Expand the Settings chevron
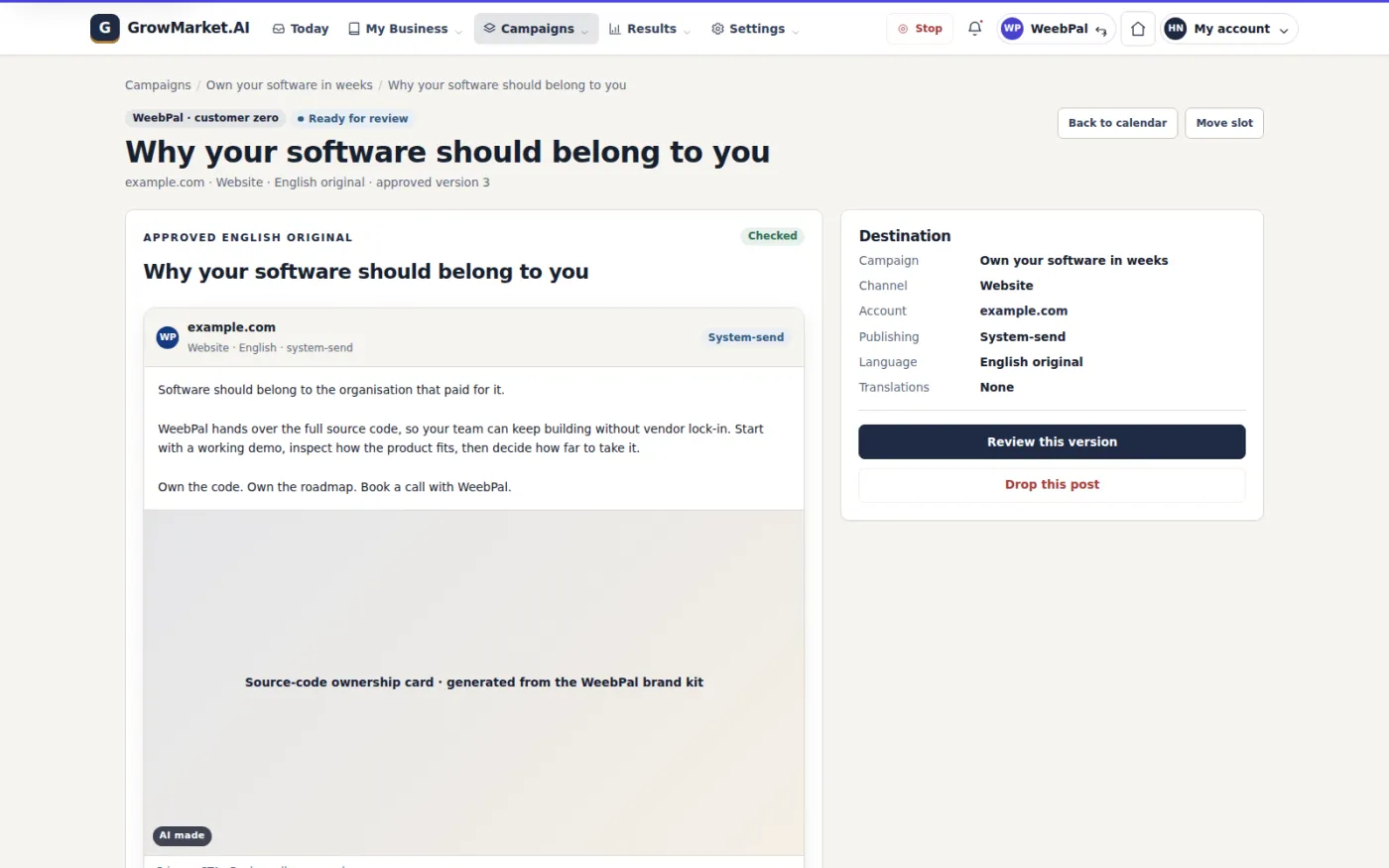1389x868 pixels. tap(795, 31)
